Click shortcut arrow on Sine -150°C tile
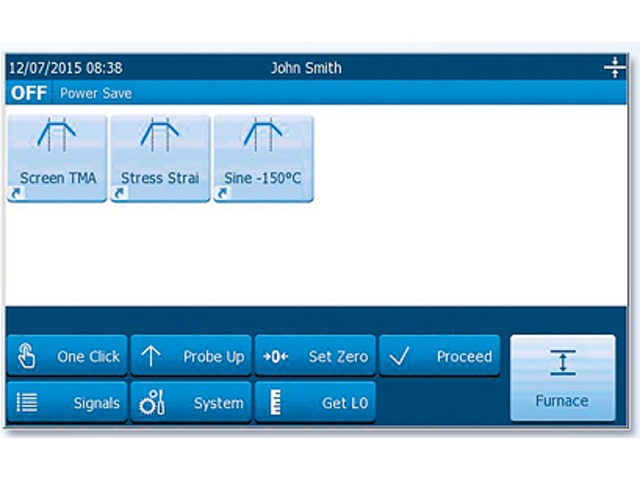The image size is (640, 480). pos(222,194)
